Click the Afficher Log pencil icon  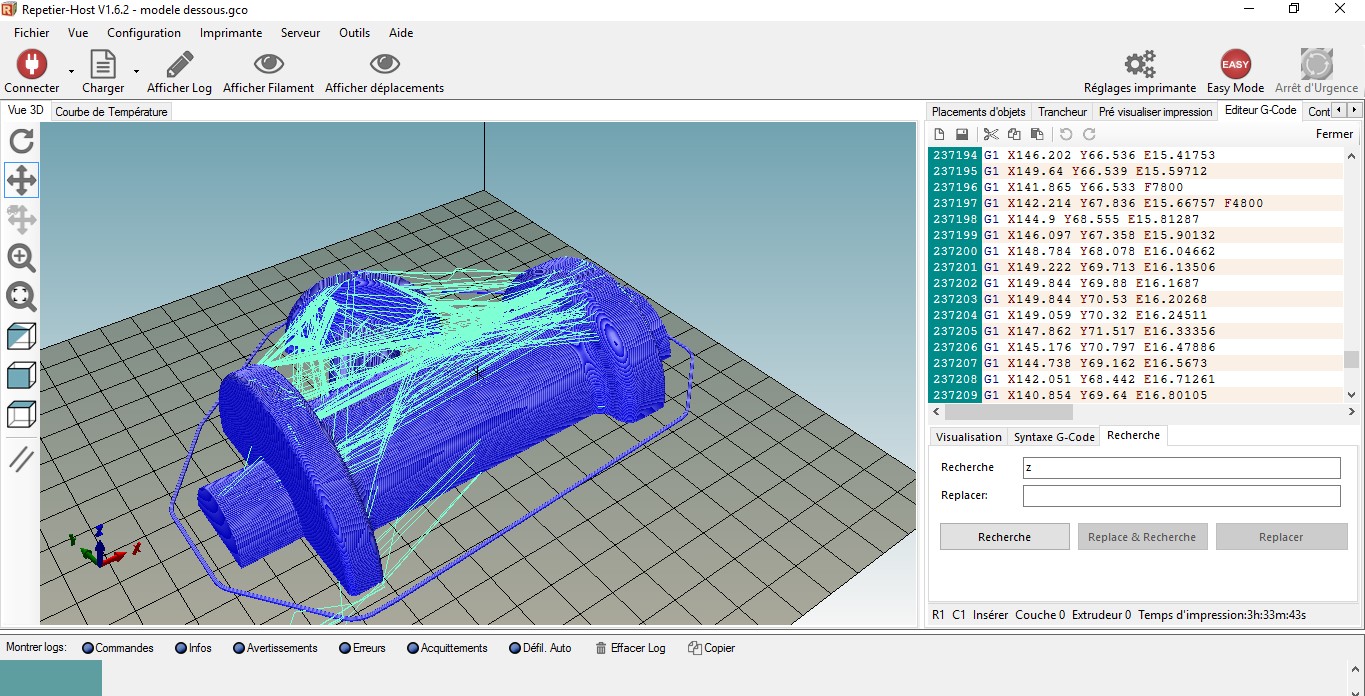click(180, 65)
